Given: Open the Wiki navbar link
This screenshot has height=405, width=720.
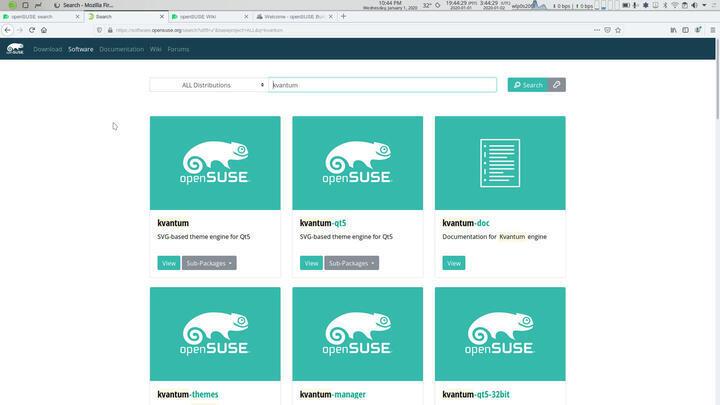Looking at the screenshot, I should (156, 49).
